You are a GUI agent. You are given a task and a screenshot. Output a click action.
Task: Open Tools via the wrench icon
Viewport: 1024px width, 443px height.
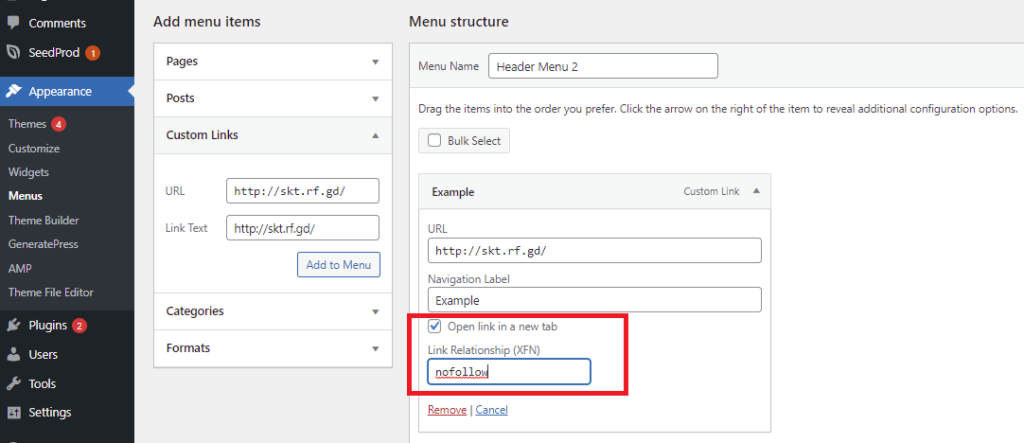pyautogui.click(x=12, y=384)
